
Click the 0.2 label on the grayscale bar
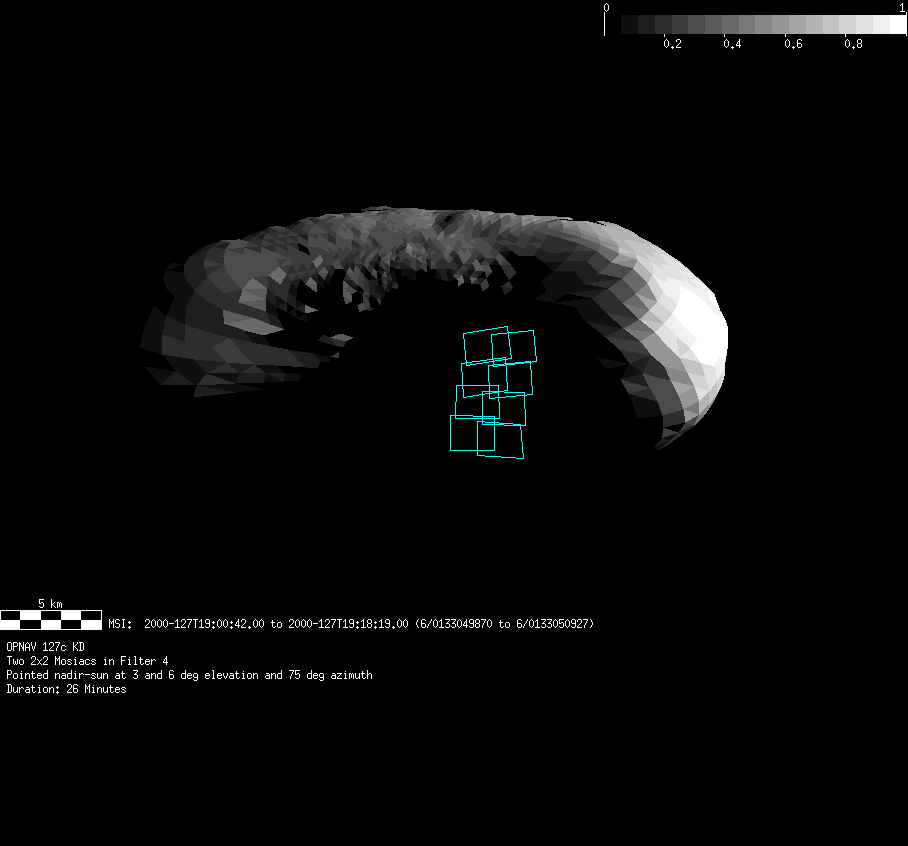[x=672, y=44]
